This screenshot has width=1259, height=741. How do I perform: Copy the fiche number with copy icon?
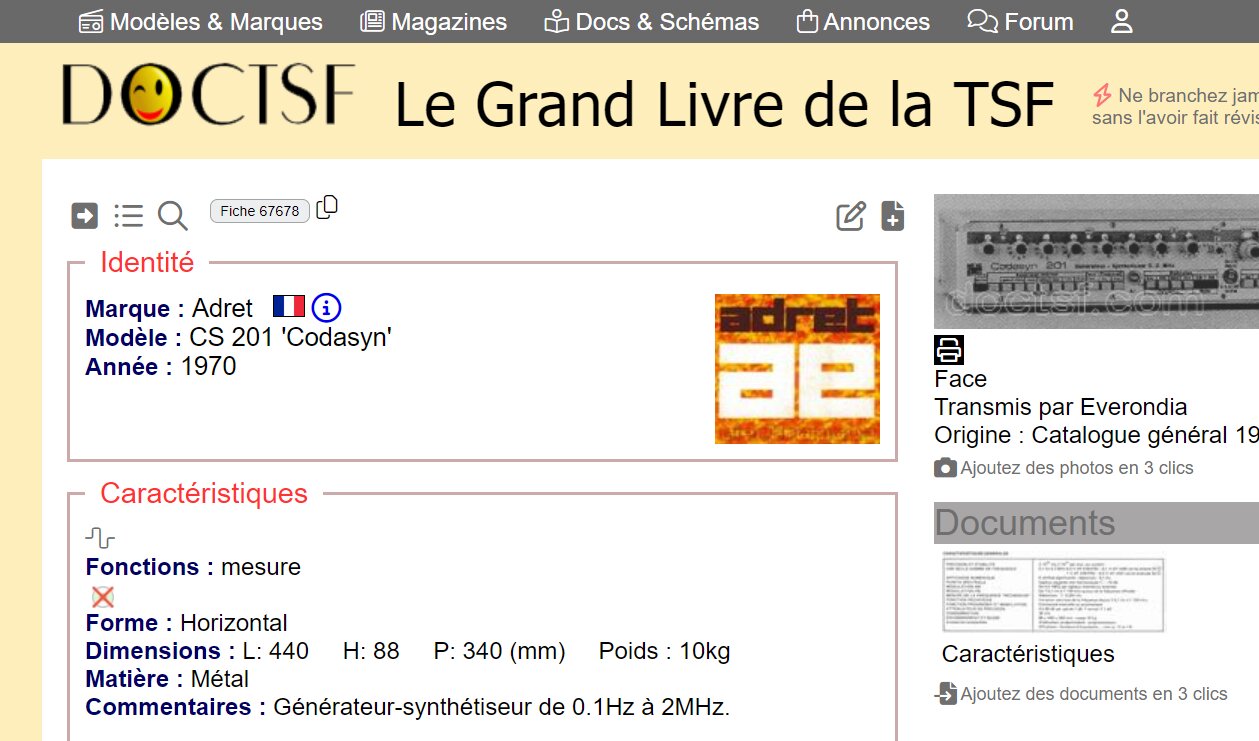pos(327,207)
